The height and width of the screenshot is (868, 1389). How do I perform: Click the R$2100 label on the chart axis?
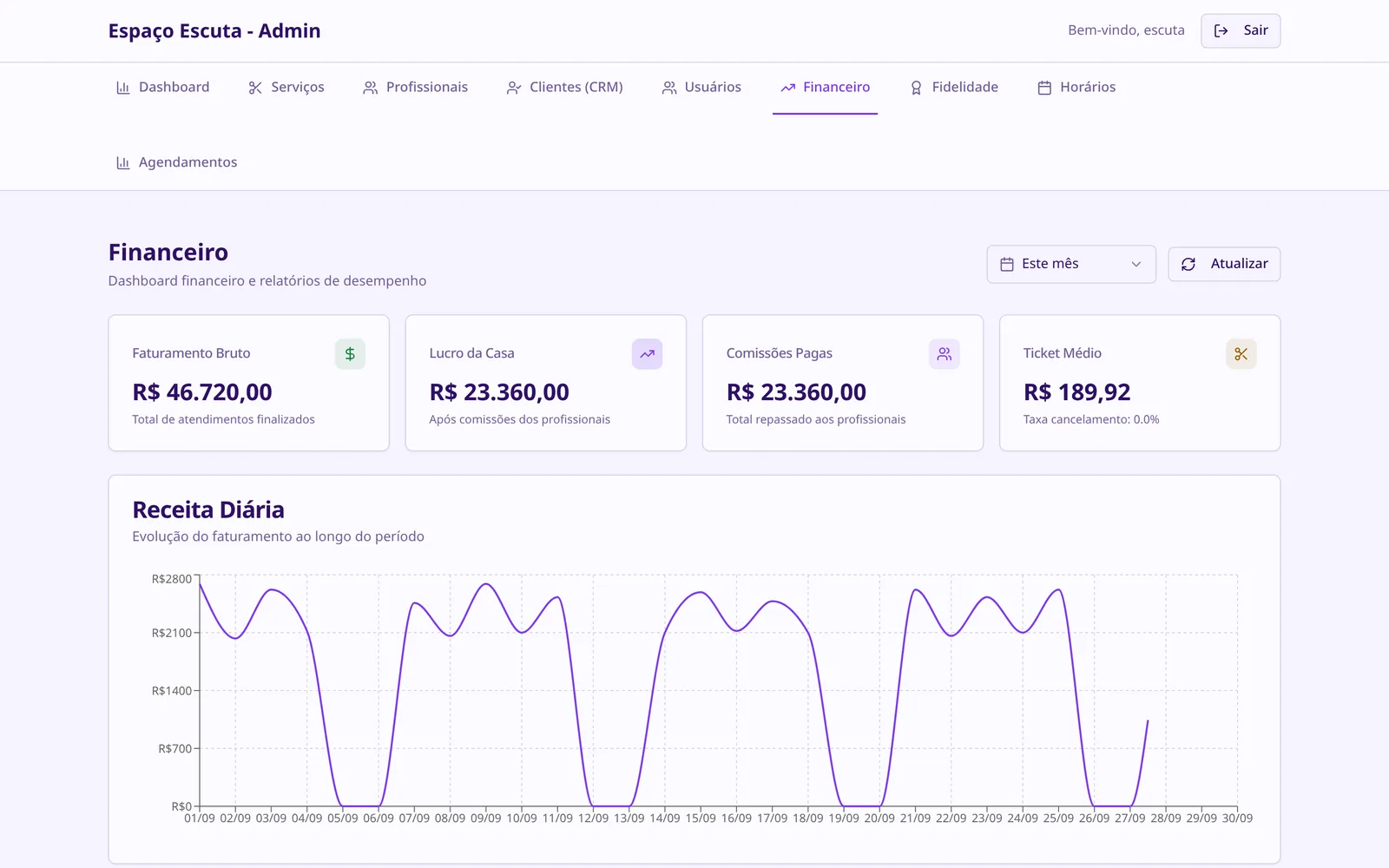172,633
